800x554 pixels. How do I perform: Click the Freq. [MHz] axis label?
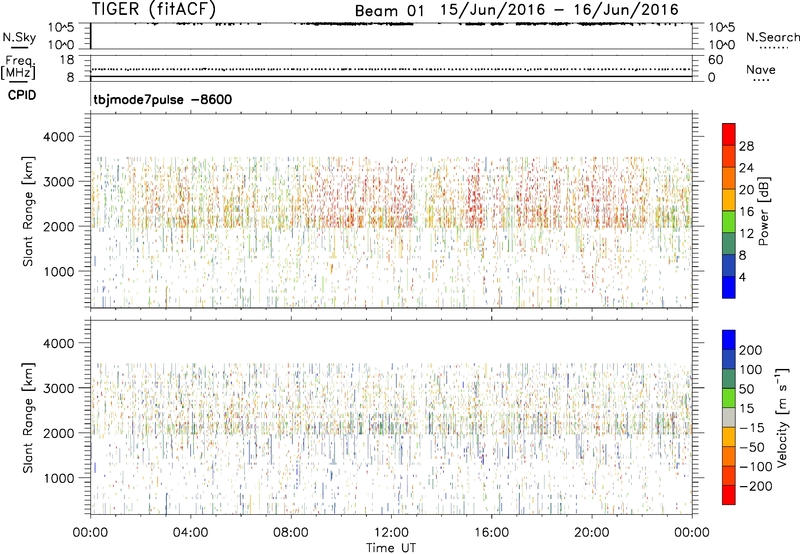coord(18,67)
